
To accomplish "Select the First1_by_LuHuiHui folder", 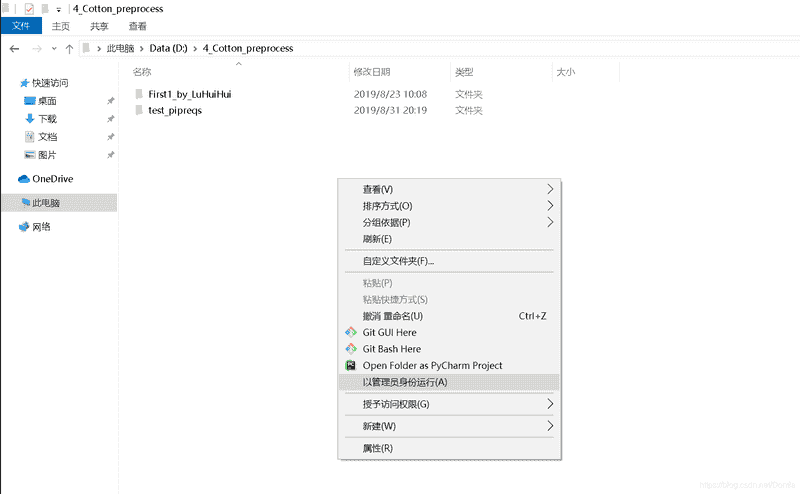I will click(189, 94).
